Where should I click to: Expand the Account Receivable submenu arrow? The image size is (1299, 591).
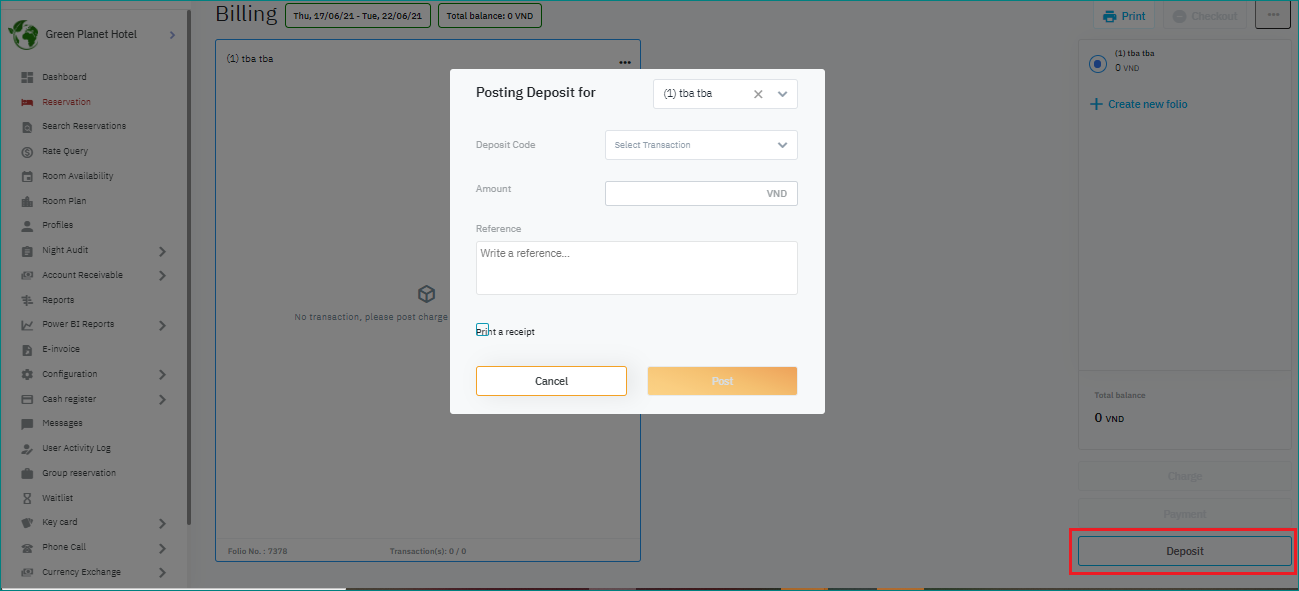[x=162, y=276]
